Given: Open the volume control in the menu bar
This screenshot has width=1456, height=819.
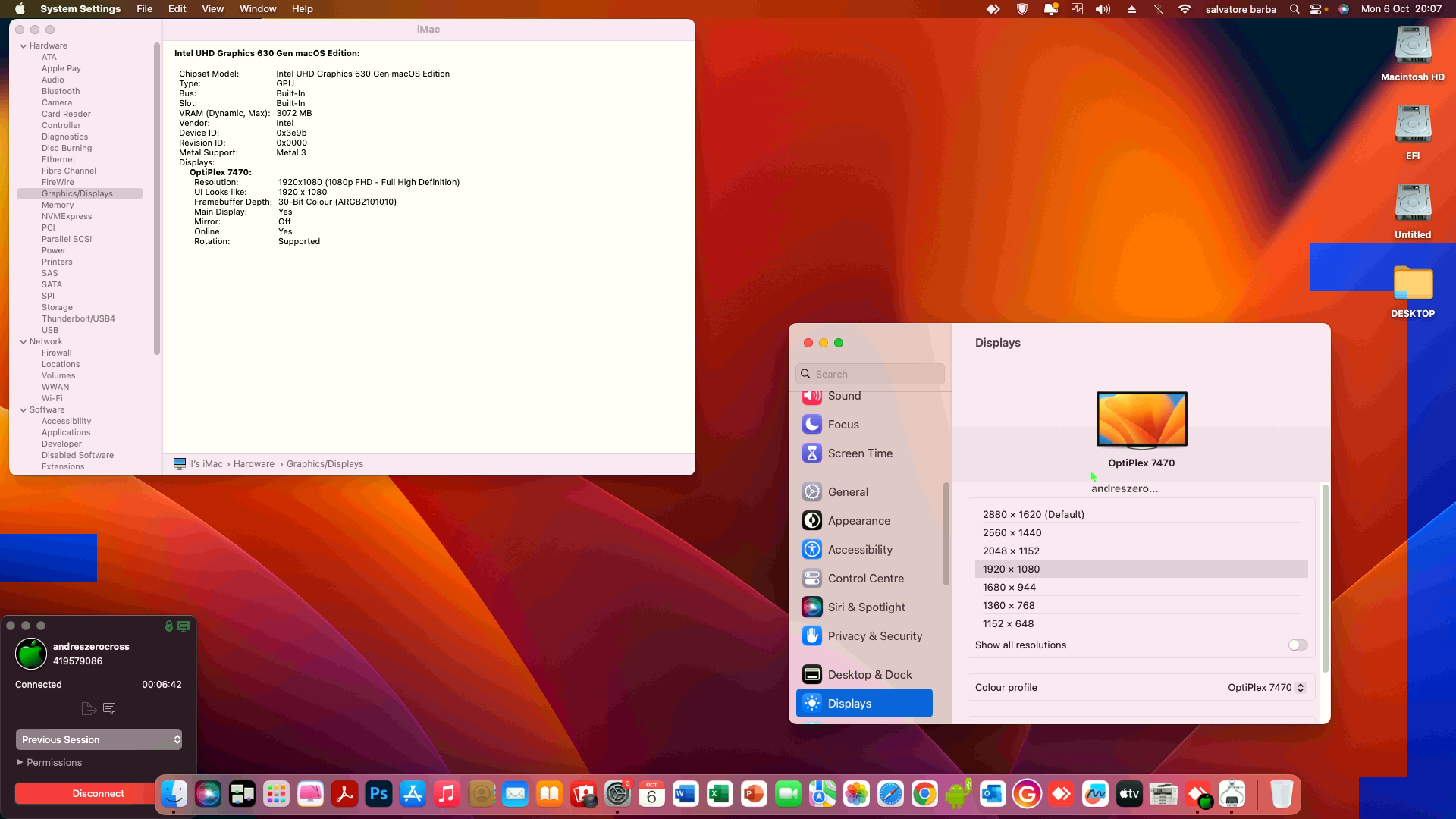Looking at the screenshot, I should pos(1103,9).
